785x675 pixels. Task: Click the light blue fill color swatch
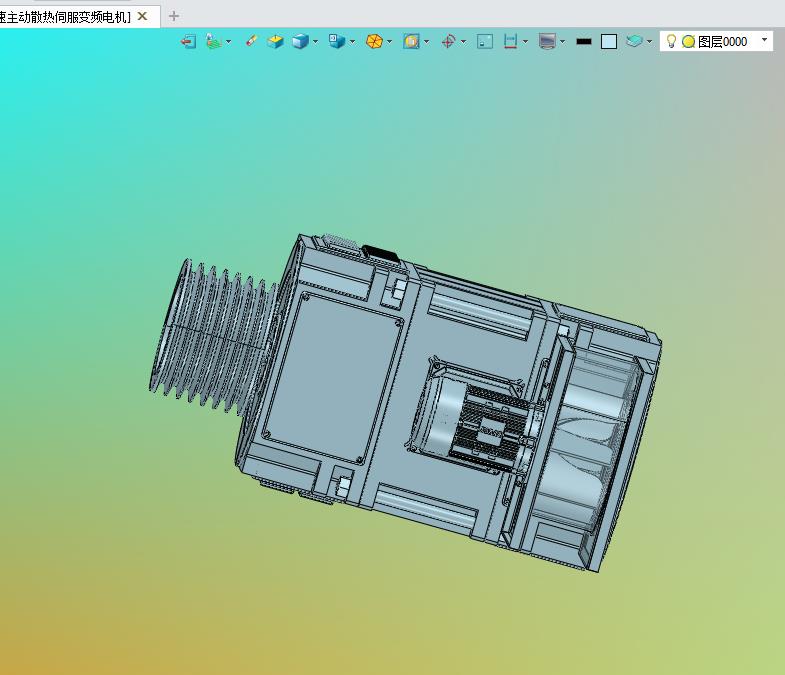608,42
